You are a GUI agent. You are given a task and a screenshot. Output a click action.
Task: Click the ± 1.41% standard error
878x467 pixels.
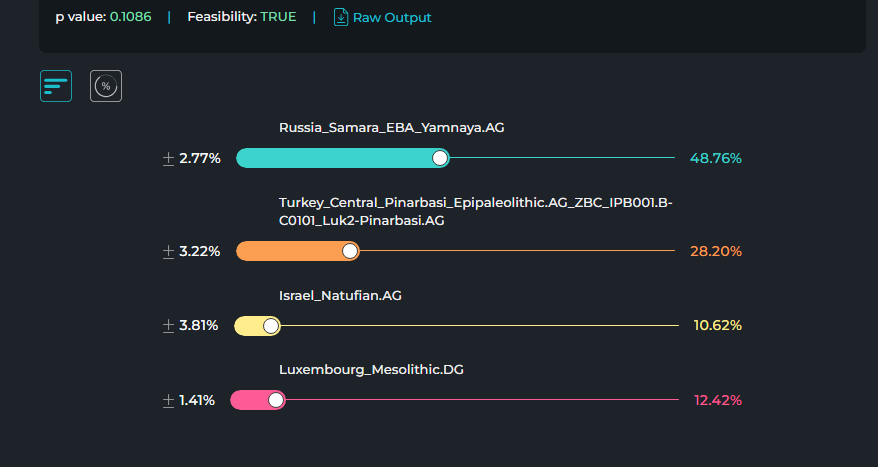pyautogui.click(x=189, y=401)
